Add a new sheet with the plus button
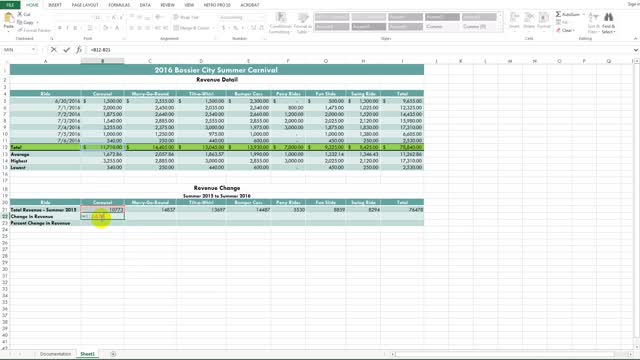 (x=113, y=354)
